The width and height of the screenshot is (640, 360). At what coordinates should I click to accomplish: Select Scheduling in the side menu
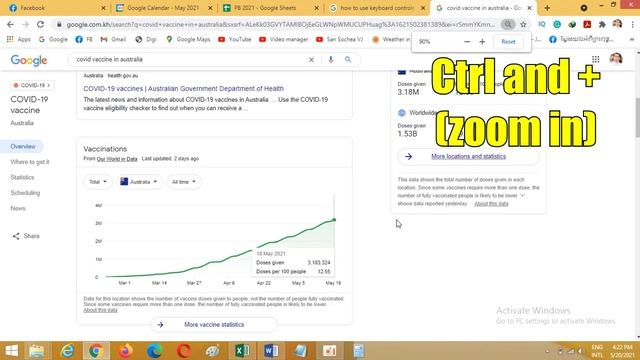point(25,193)
